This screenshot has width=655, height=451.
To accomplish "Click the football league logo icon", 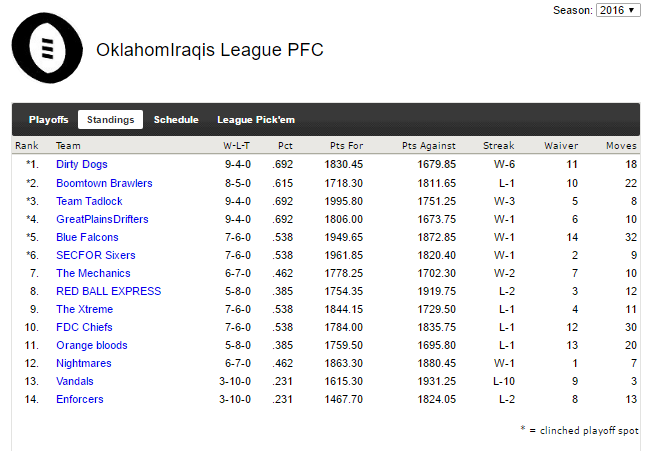I will pyautogui.click(x=47, y=48).
